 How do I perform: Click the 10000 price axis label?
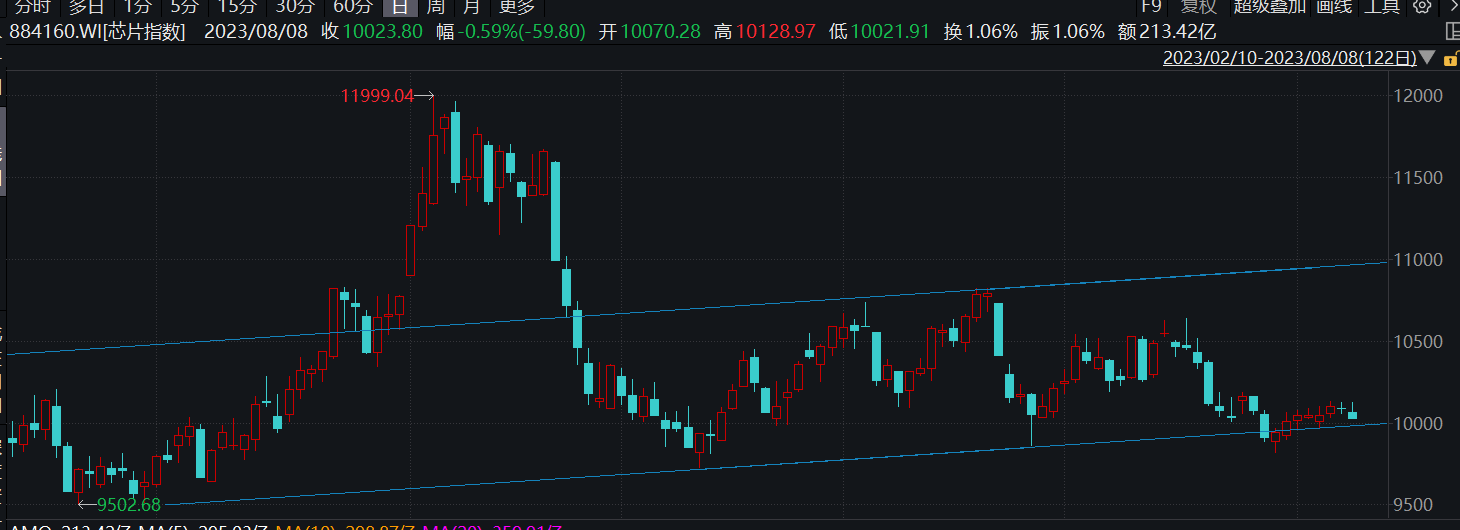[1420, 424]
